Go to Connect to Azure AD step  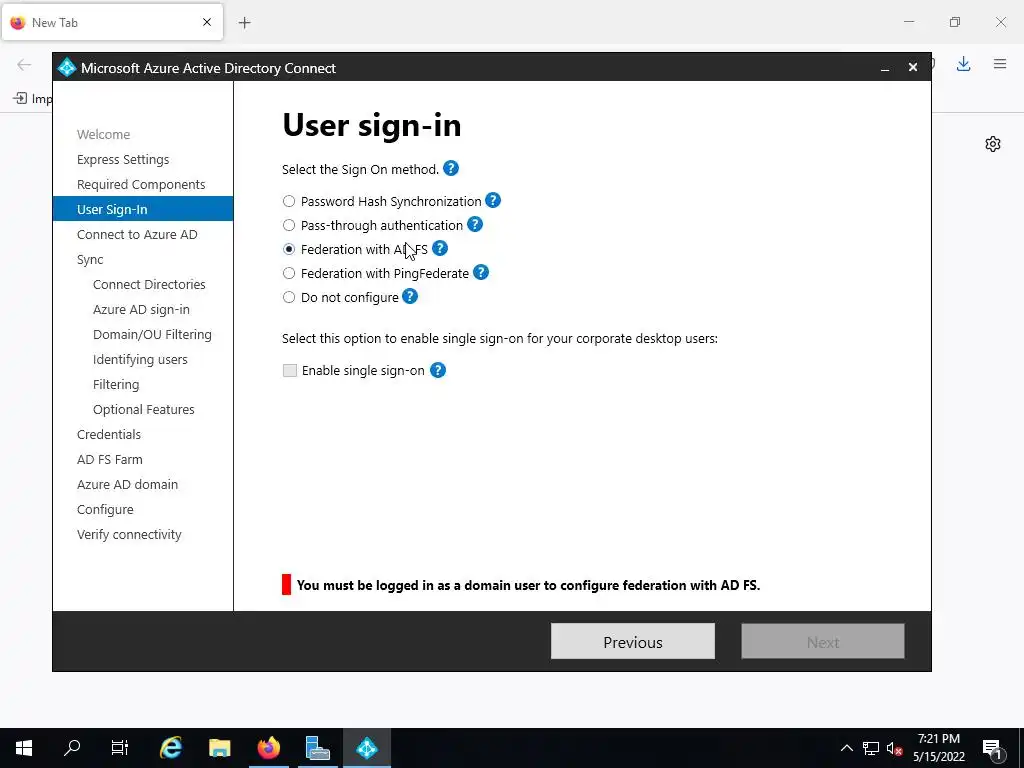137,234
